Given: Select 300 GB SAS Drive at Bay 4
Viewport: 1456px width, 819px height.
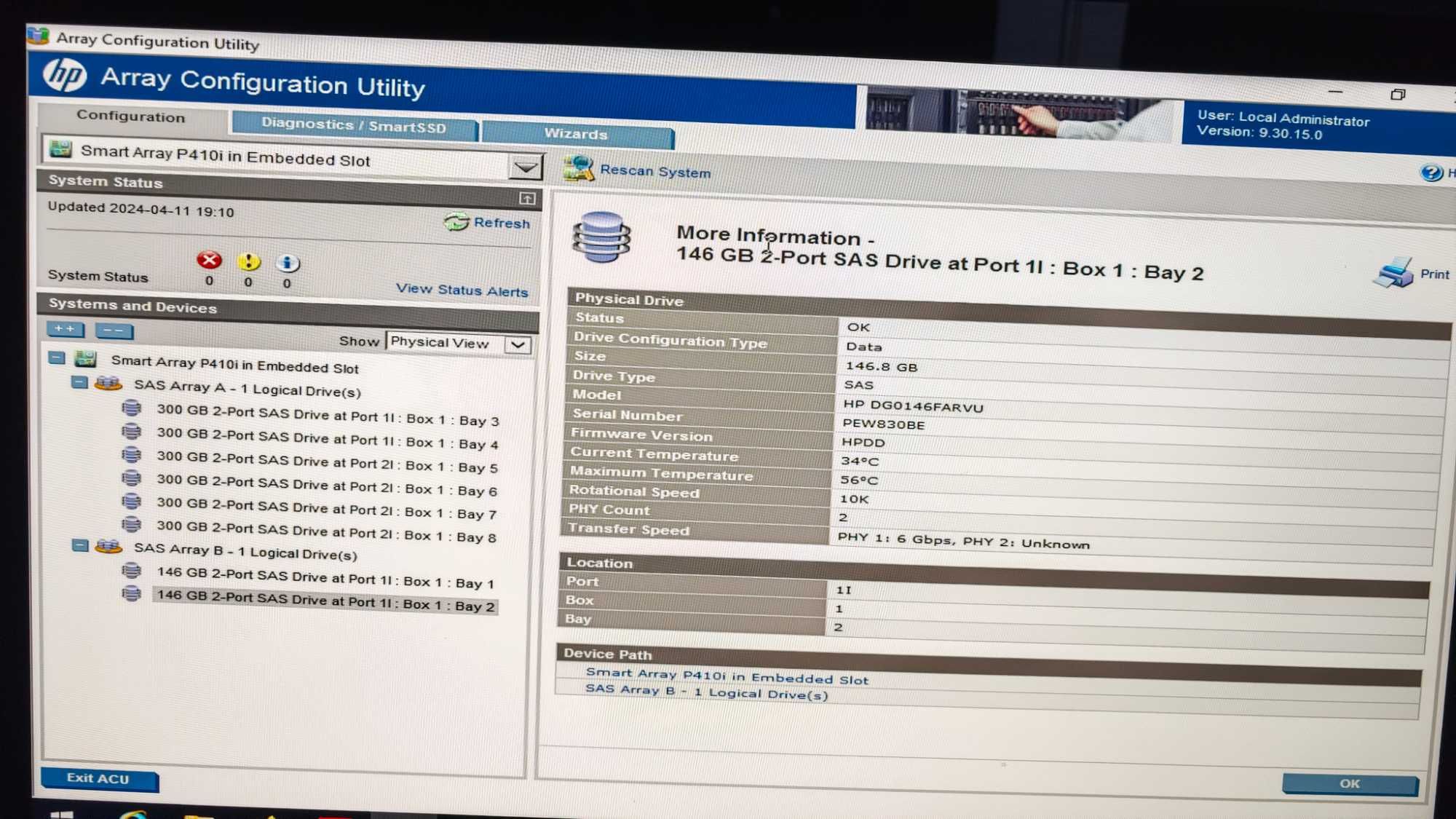Looking at the screenshot, I should pos(328,438).
